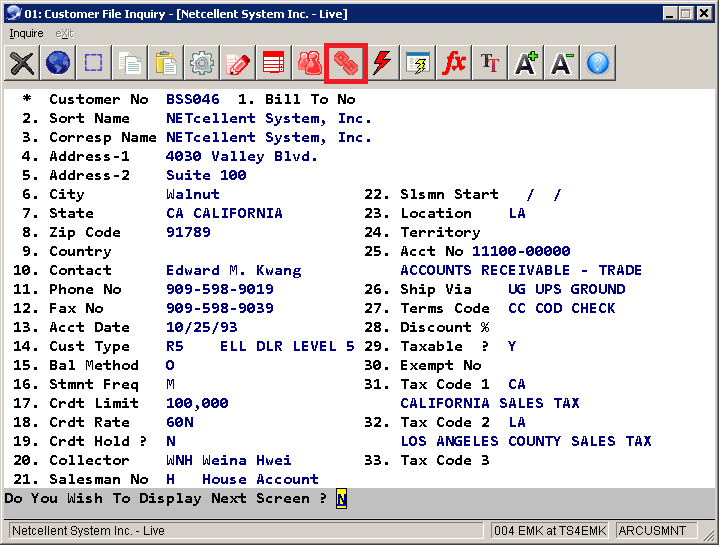Viewport: 719px width, 545px height.
Task: Click the Location LA value
Action: click(x=517, y=213)
